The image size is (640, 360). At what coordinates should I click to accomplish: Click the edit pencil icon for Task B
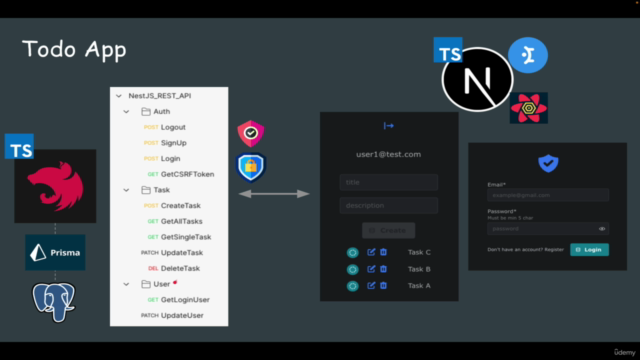371,269
